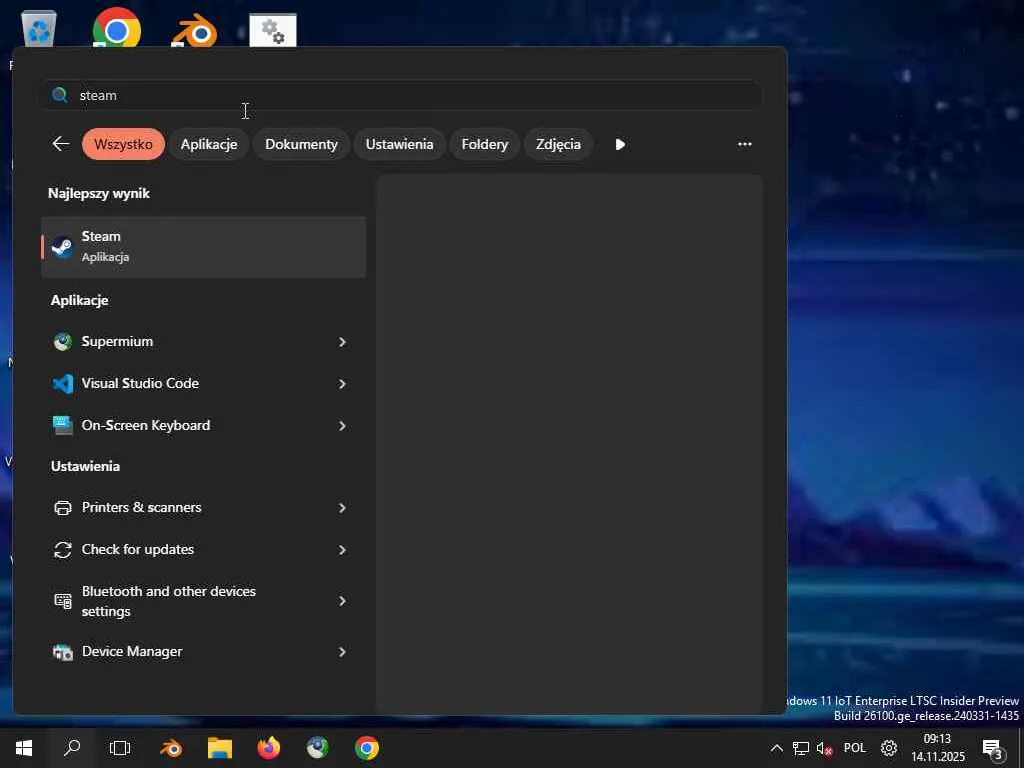Click the network icon in system tray
Image resolution: width=1024 pixels, height=768 pixels.
pyautogui.click(x=801, y=748)
